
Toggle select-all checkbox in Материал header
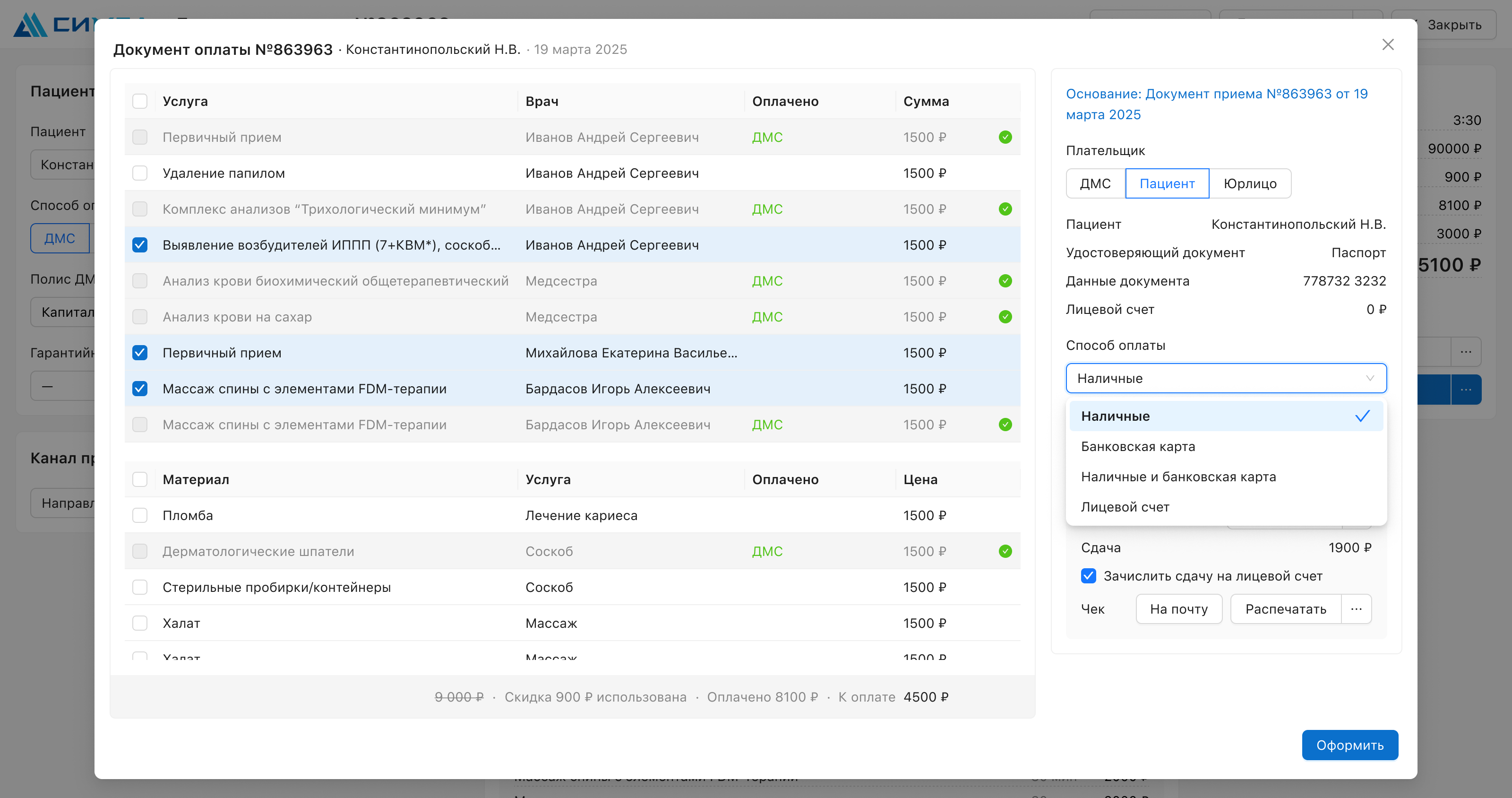coord(140,480)
